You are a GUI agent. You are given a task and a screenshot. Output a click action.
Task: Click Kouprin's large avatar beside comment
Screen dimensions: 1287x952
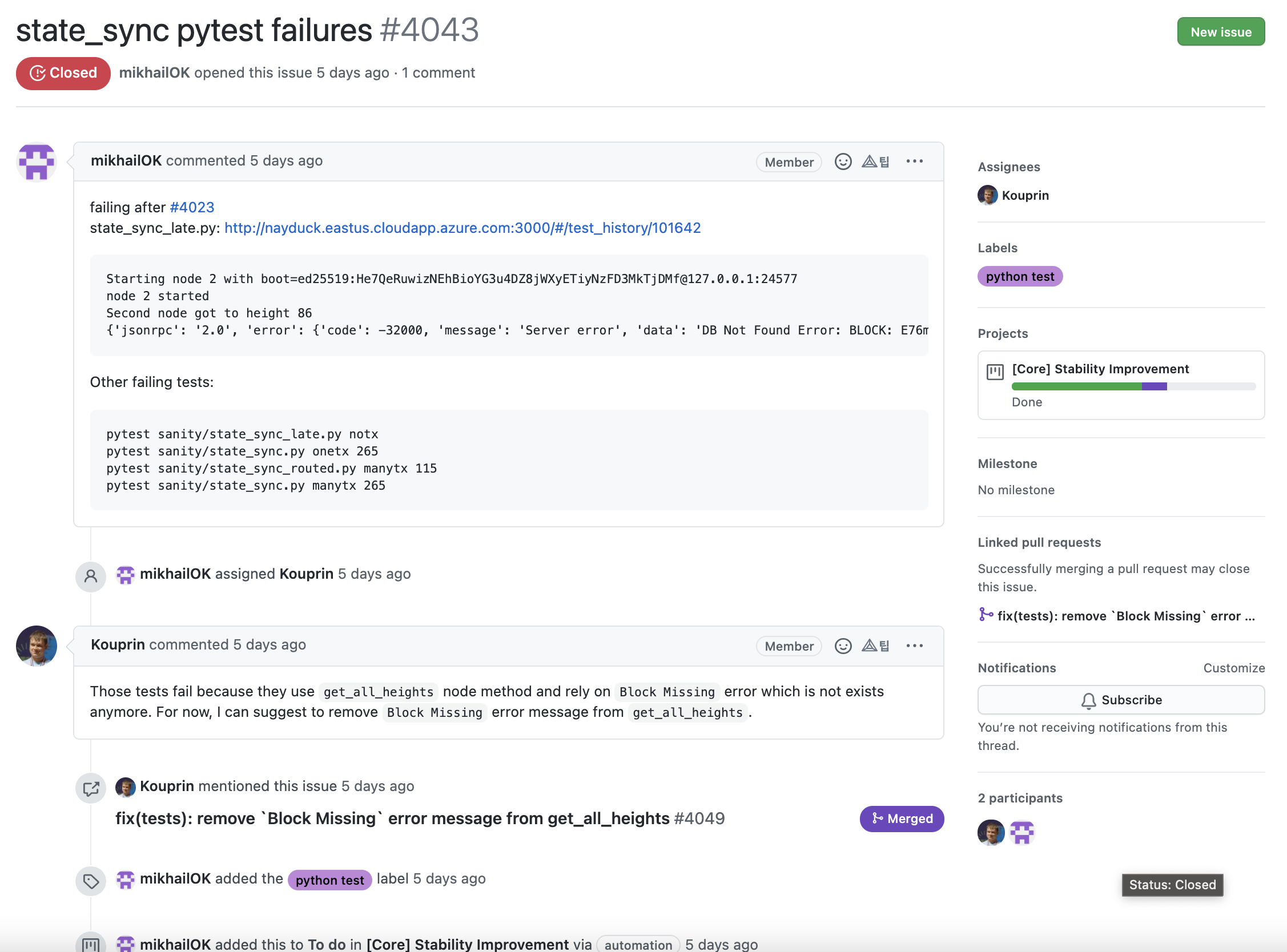pyautogui.click(x=37, y=646)
